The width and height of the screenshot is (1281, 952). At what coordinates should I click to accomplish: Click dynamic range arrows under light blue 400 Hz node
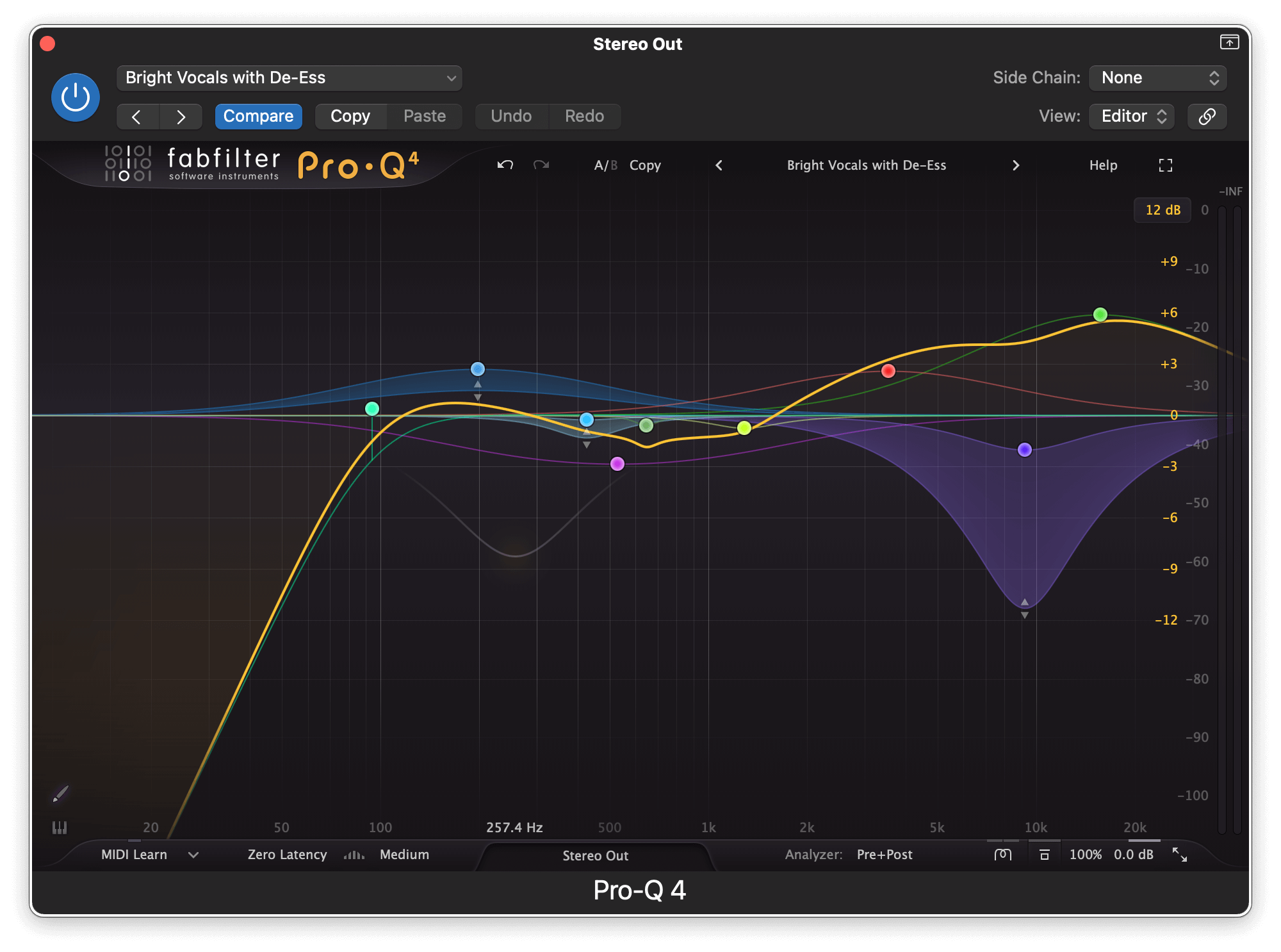(587, 439)
